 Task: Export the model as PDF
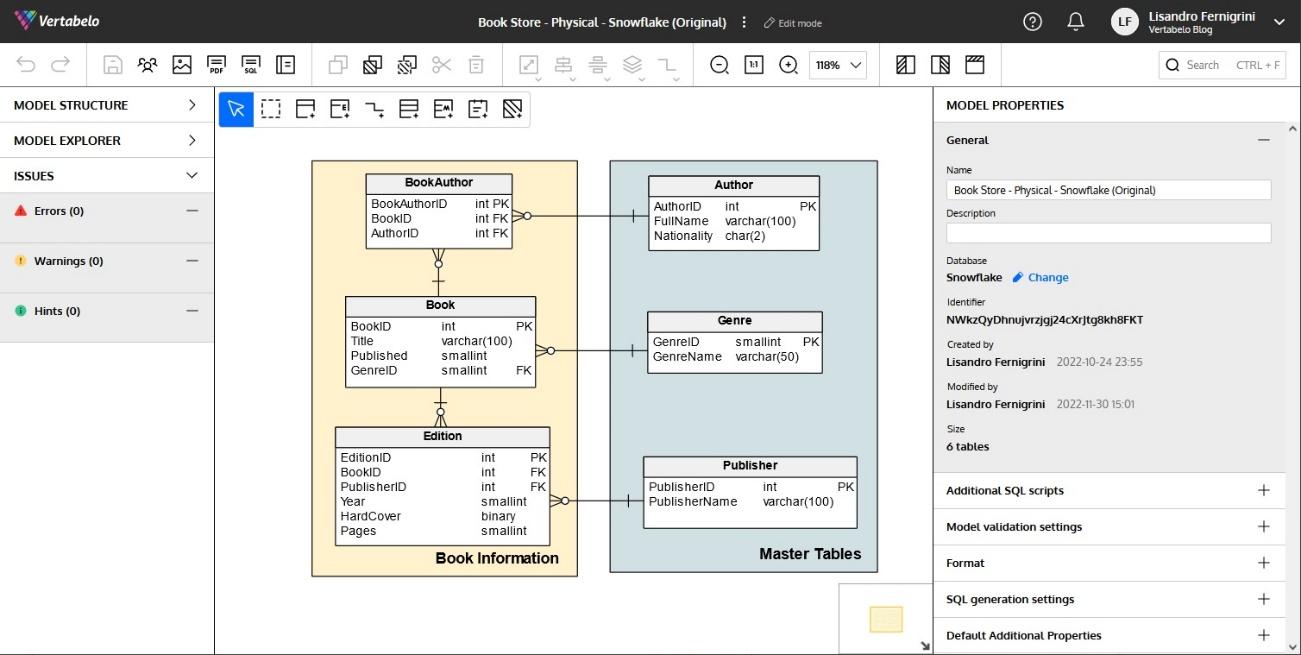click(x=216, y=65)
